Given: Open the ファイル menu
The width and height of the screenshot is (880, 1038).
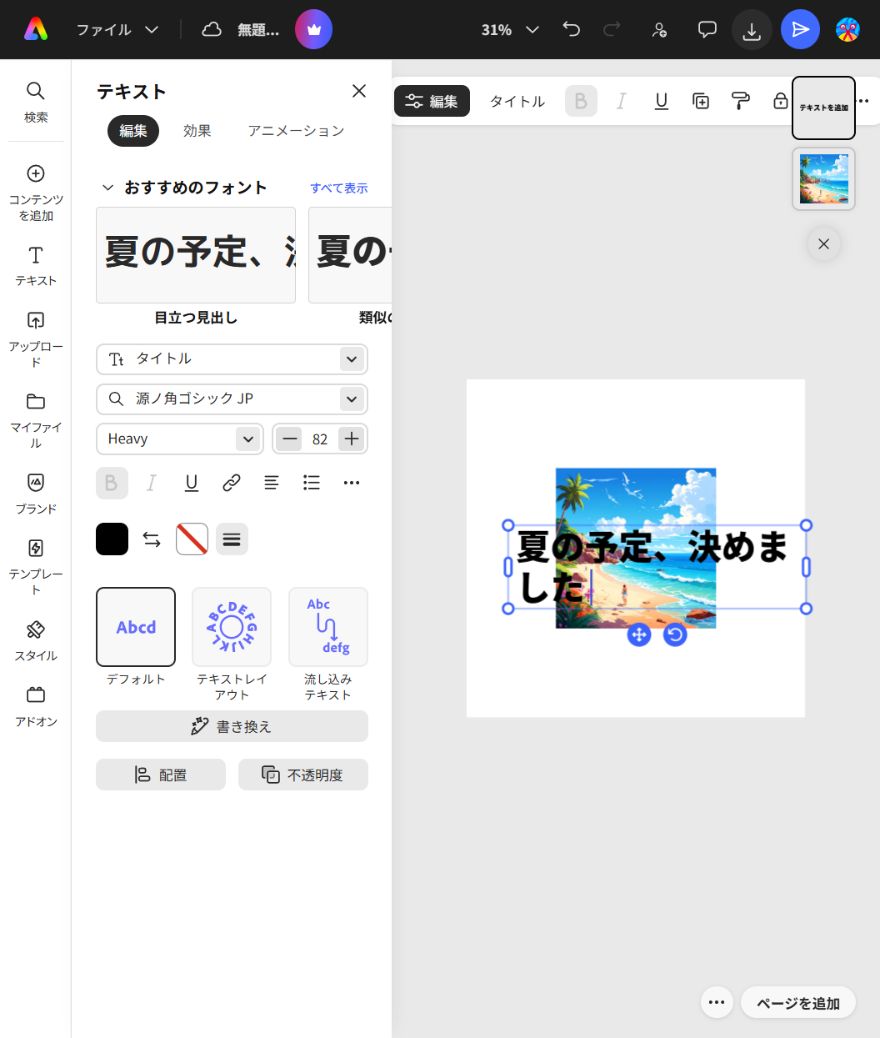Looking at the screenshot, I should [x=117, y=30].
